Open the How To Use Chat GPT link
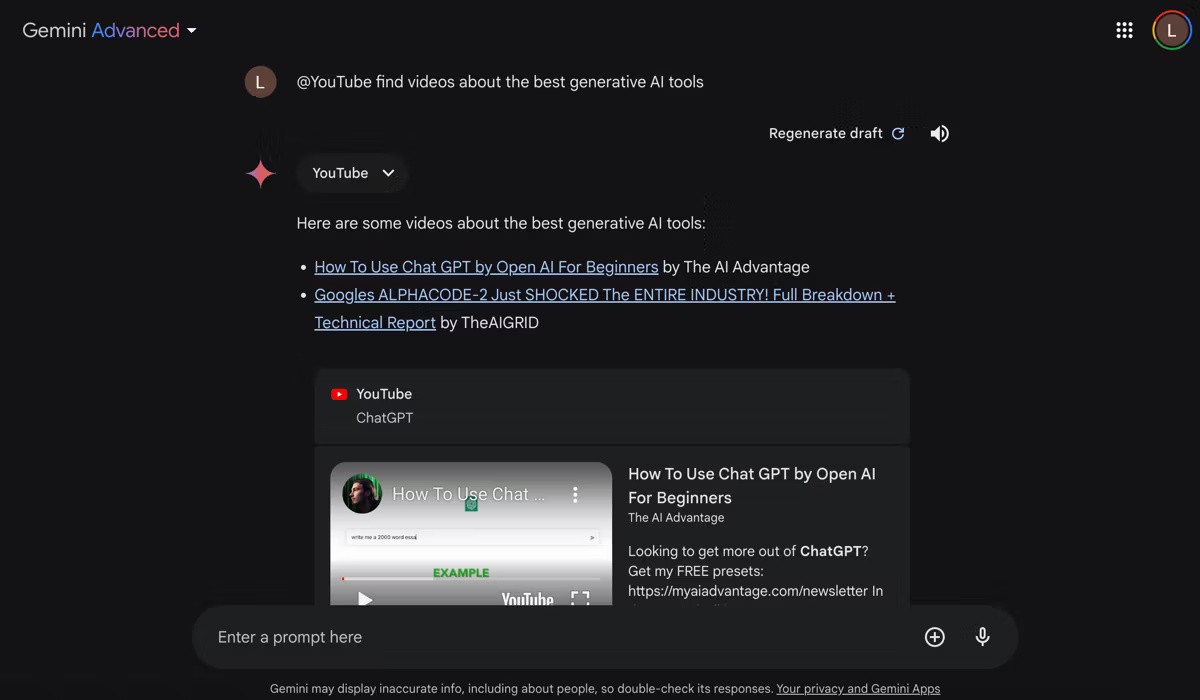Screen dimensions: 1200x700 coord(486,267)
